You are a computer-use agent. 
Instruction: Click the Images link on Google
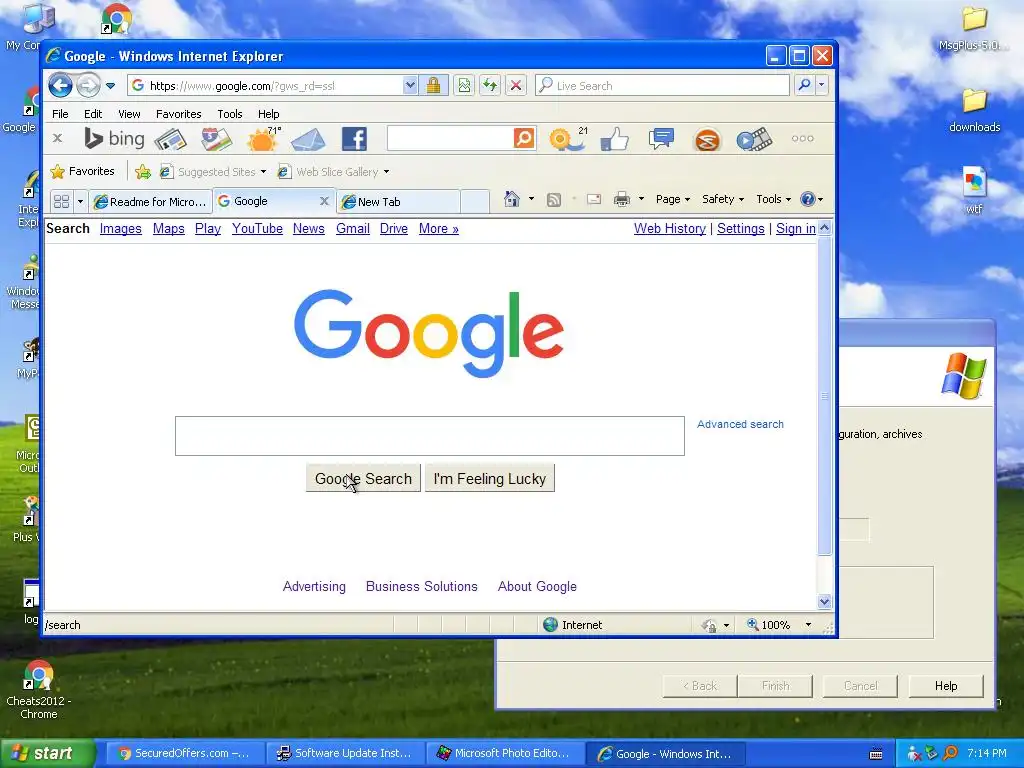121,229
